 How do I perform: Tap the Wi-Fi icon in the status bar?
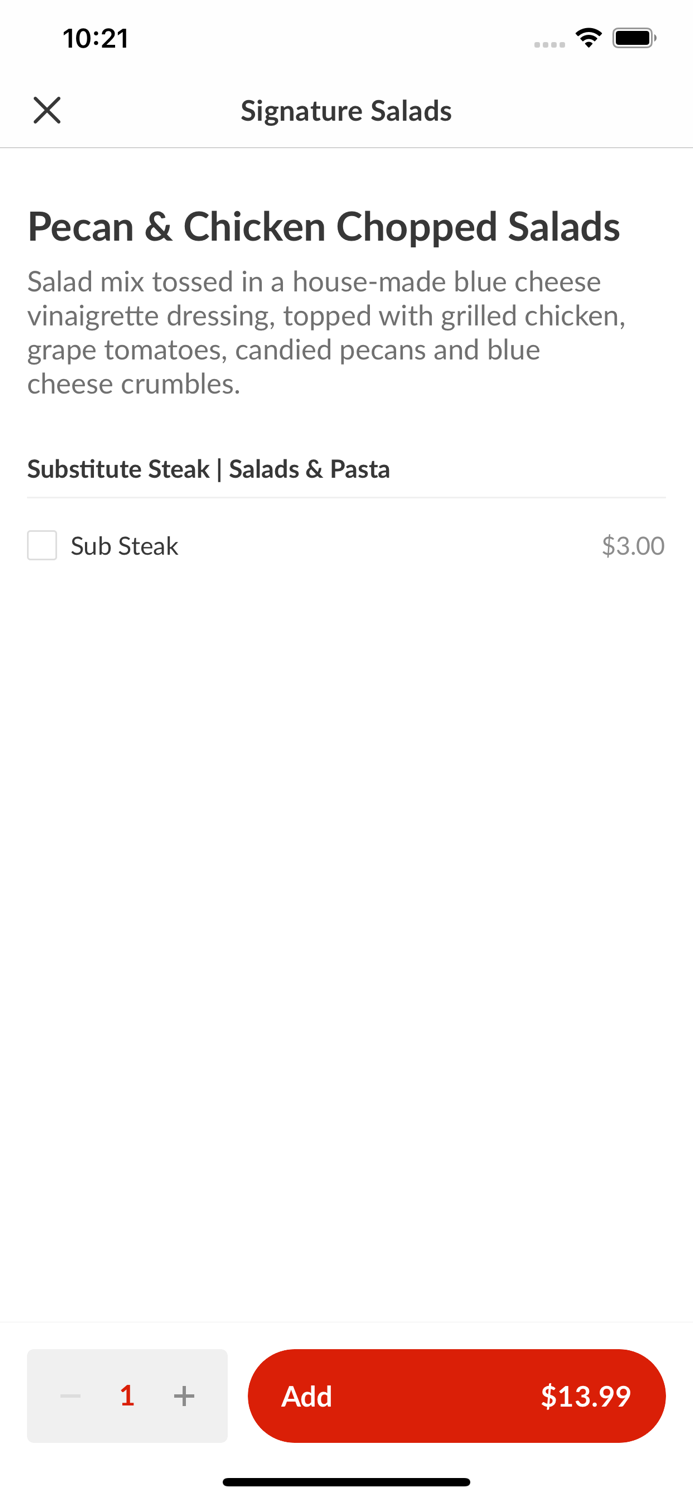(x=588, y=37)
